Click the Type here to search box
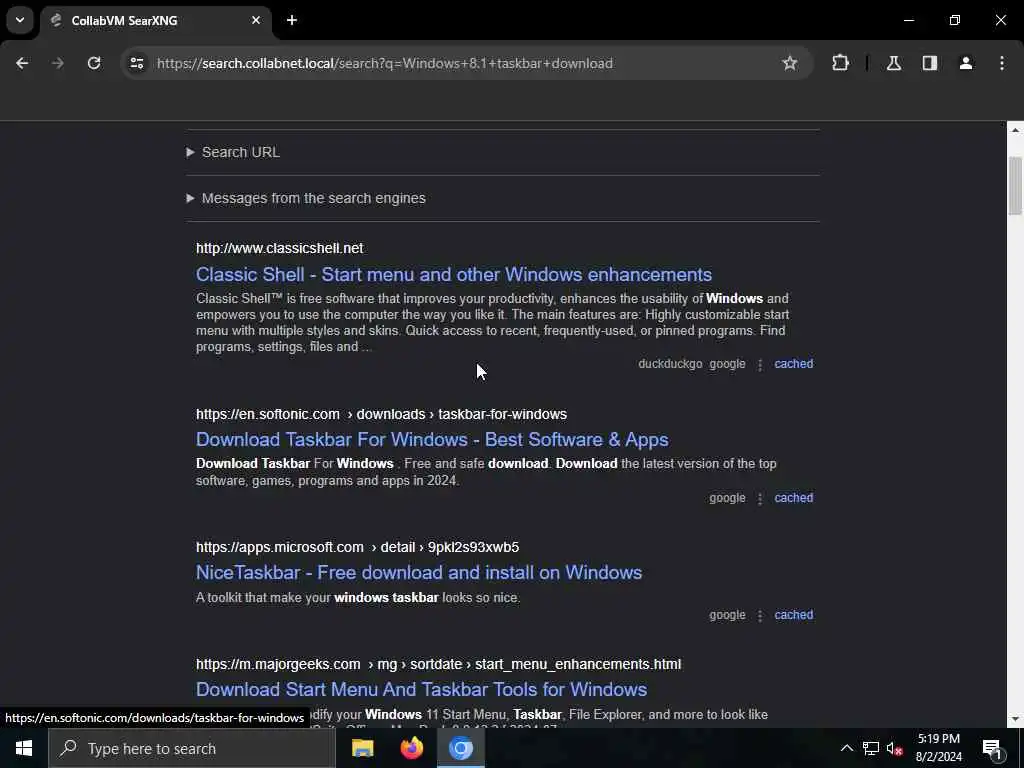The image size is (1024, 768). [x=192, y=748]
